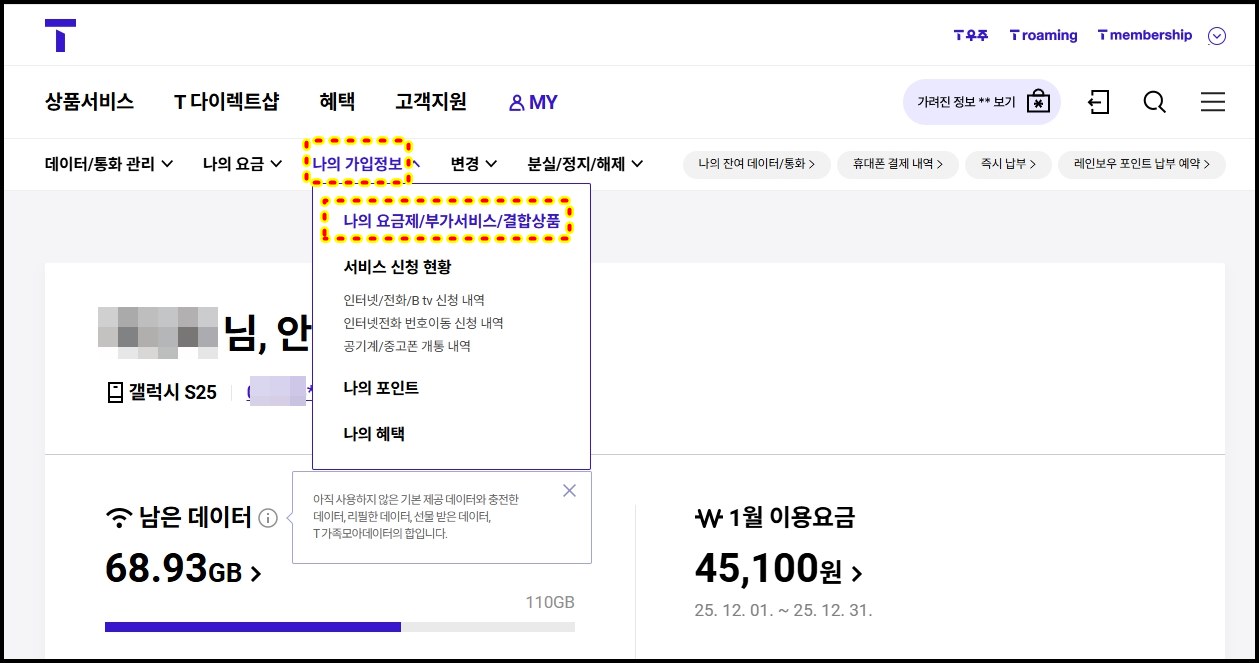Open 인터넷/전화/B tv 신청 내역

click(414, 300)
